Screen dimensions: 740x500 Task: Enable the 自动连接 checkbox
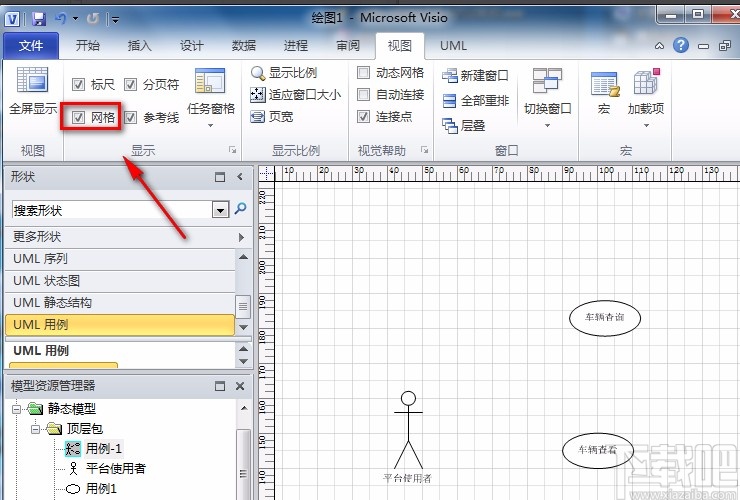coord(363,94)
